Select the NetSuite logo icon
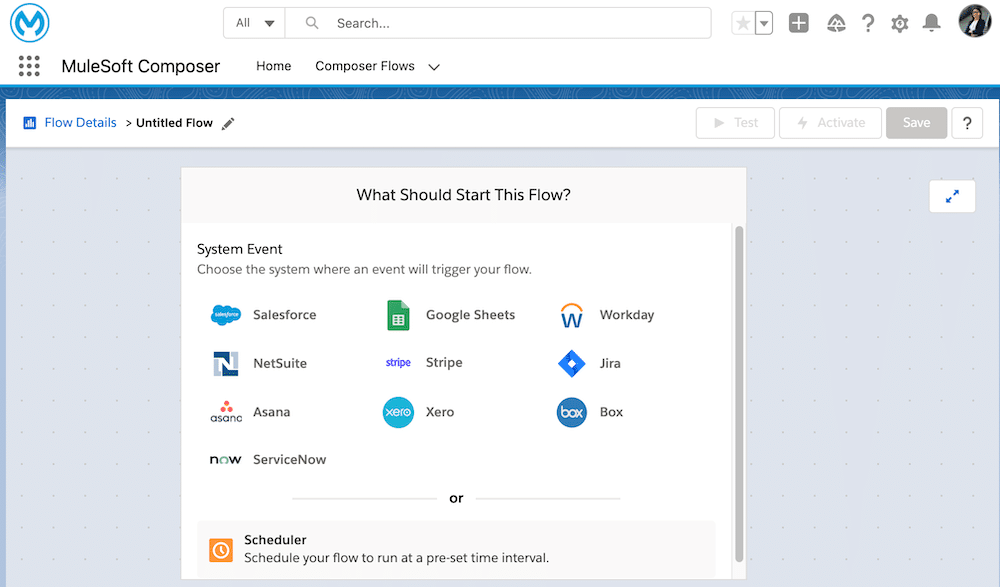The height and width of the screenshot is (587, 1000). point(226,363)
